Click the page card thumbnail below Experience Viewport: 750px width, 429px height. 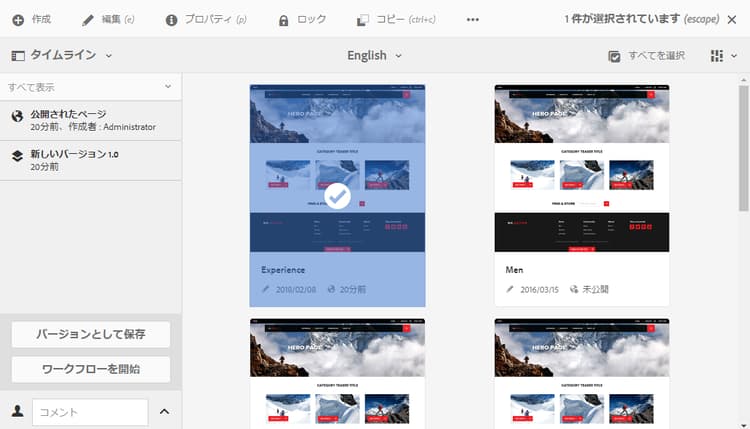pyautogui.click(x=337, y=374)
